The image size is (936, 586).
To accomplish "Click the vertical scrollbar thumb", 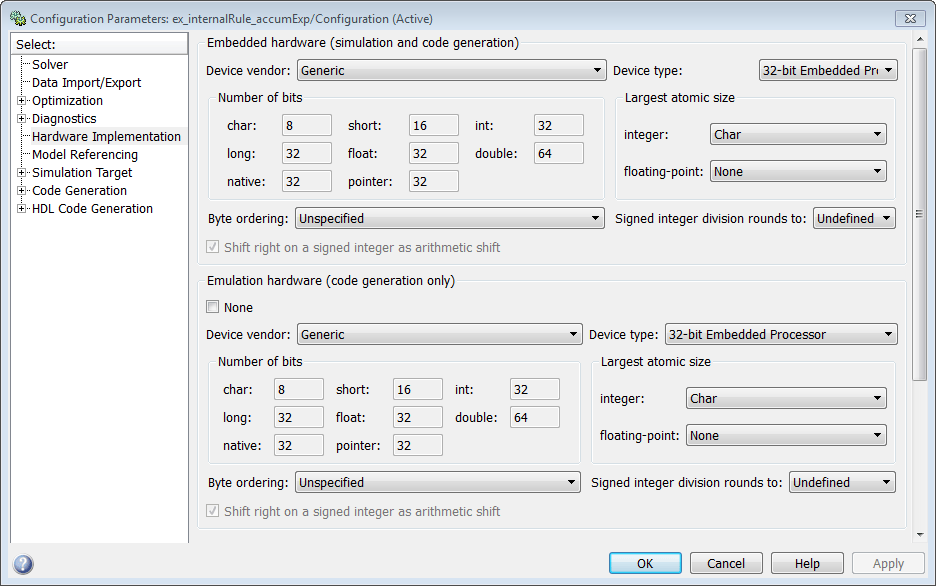I will tap(919, 214).
